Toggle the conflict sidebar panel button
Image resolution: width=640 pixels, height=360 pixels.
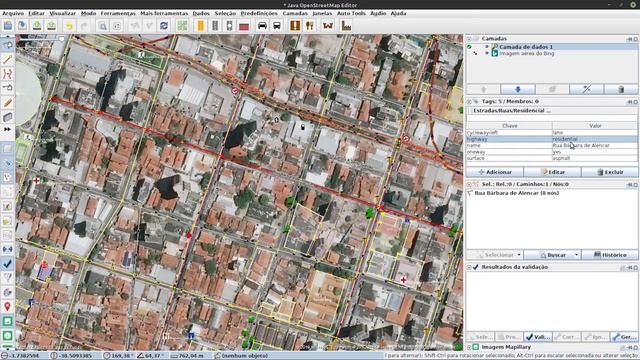point(7,249)
